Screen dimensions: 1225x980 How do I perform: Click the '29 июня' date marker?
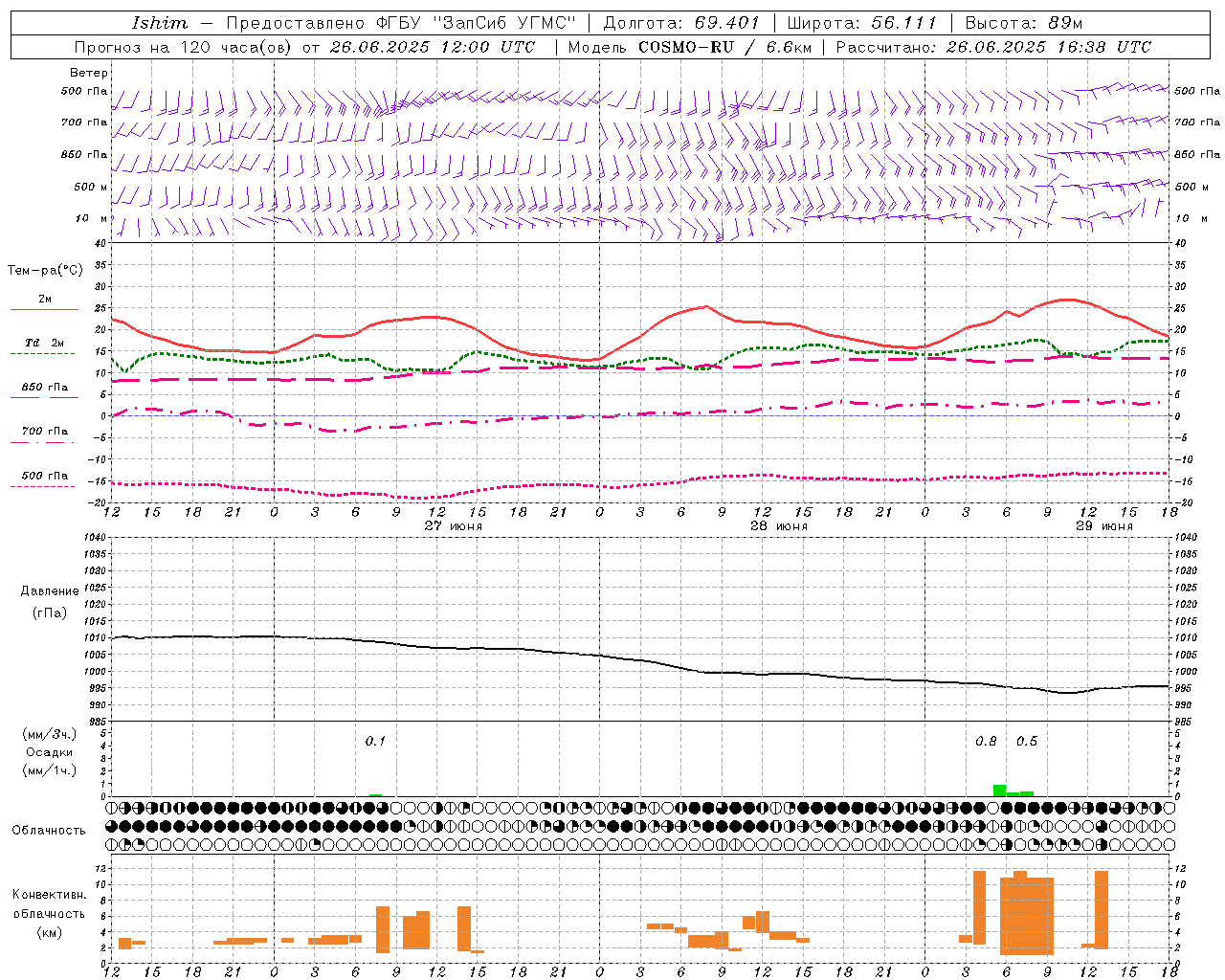[1104, 526]
